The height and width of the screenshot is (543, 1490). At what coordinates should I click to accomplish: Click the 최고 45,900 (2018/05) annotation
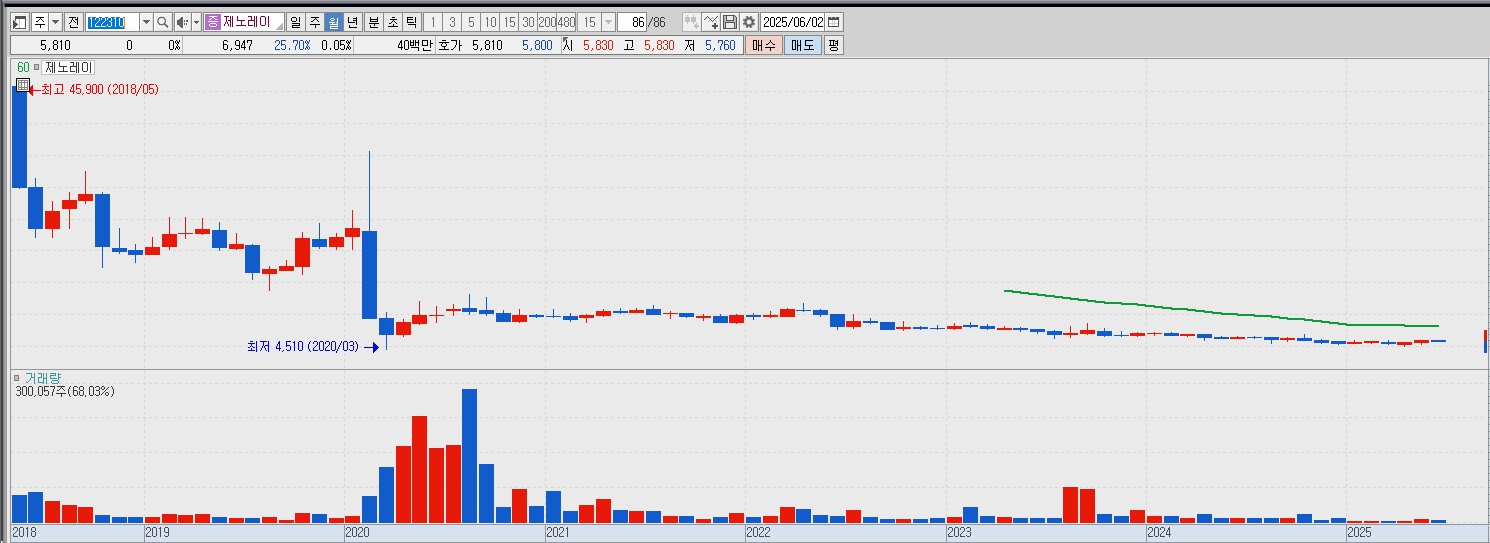[99, 90]
